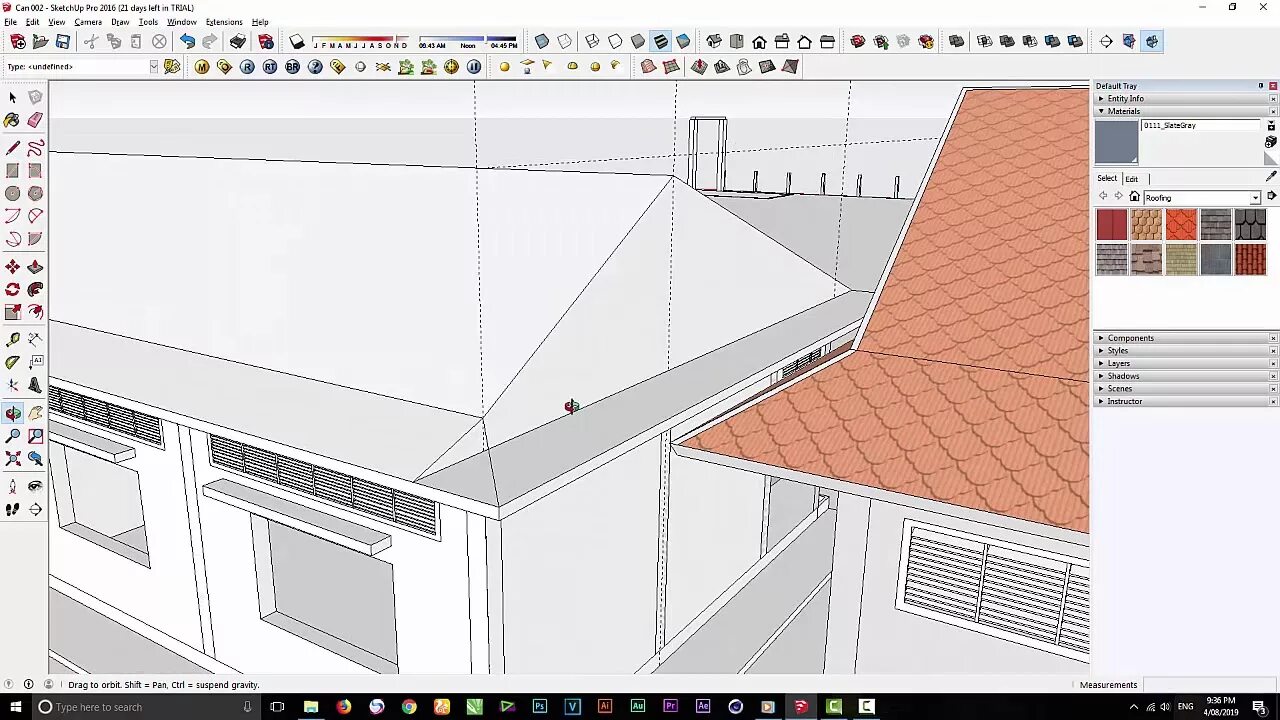Viewport: 1280px width, 720px height.
Task: Select the Tape Measure tool
Action: (x=13, y=340)
